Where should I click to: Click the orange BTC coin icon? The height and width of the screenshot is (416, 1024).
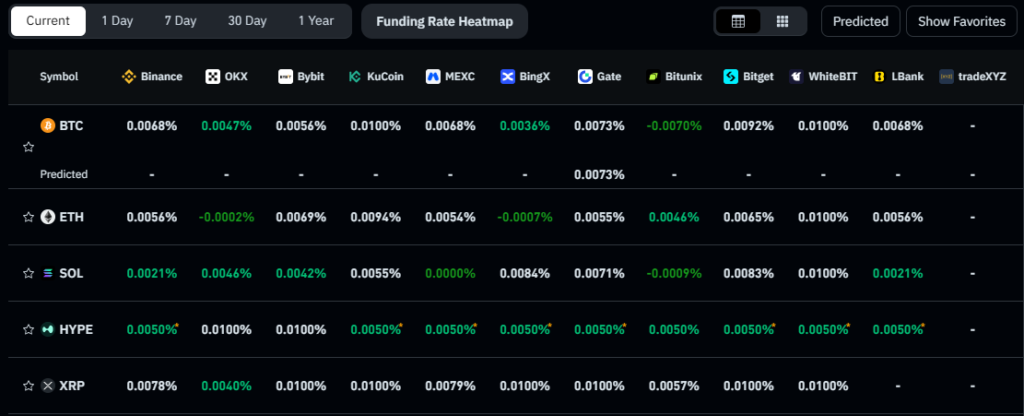(48, 125)
